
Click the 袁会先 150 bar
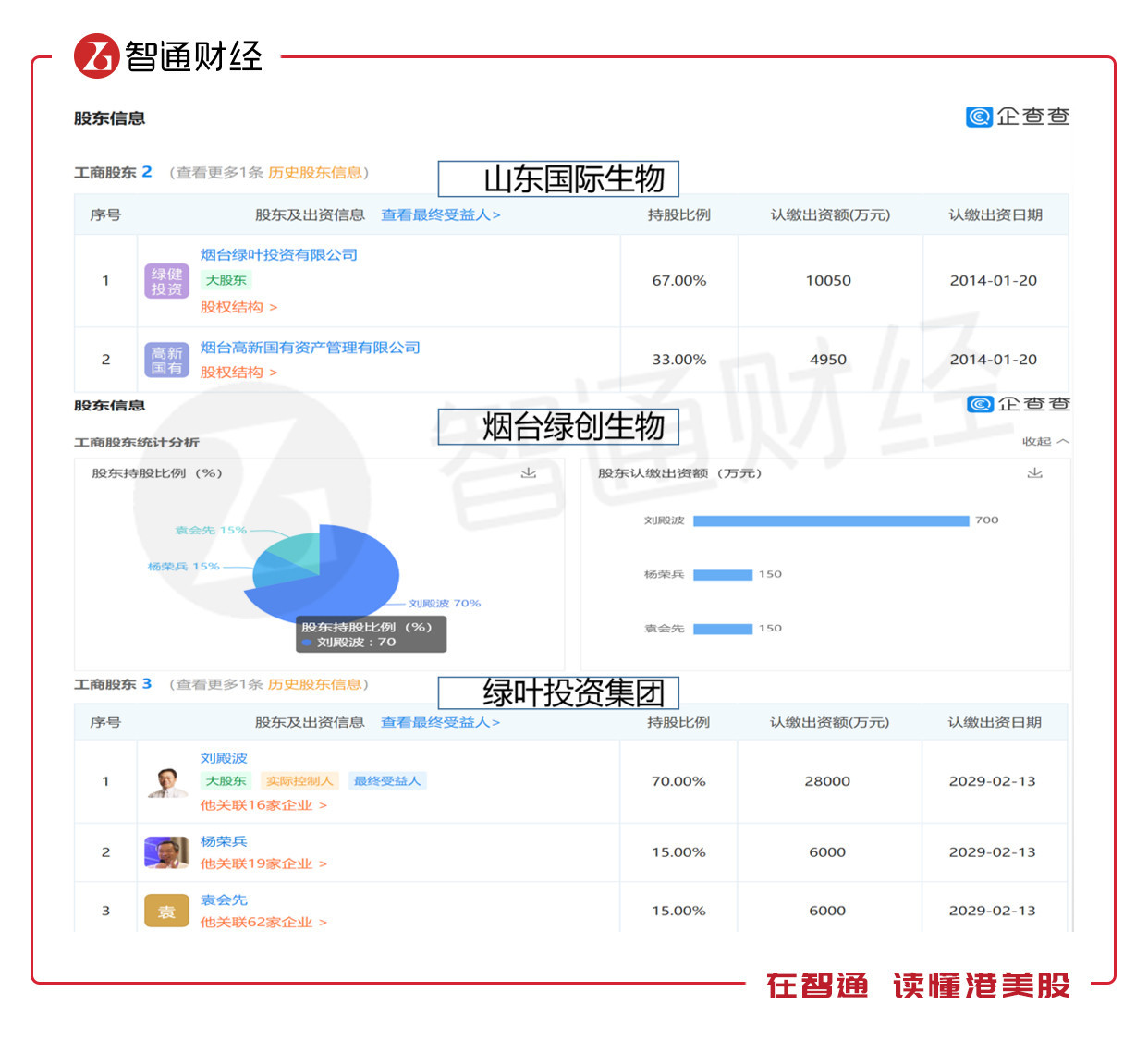(x=723, y=629)
